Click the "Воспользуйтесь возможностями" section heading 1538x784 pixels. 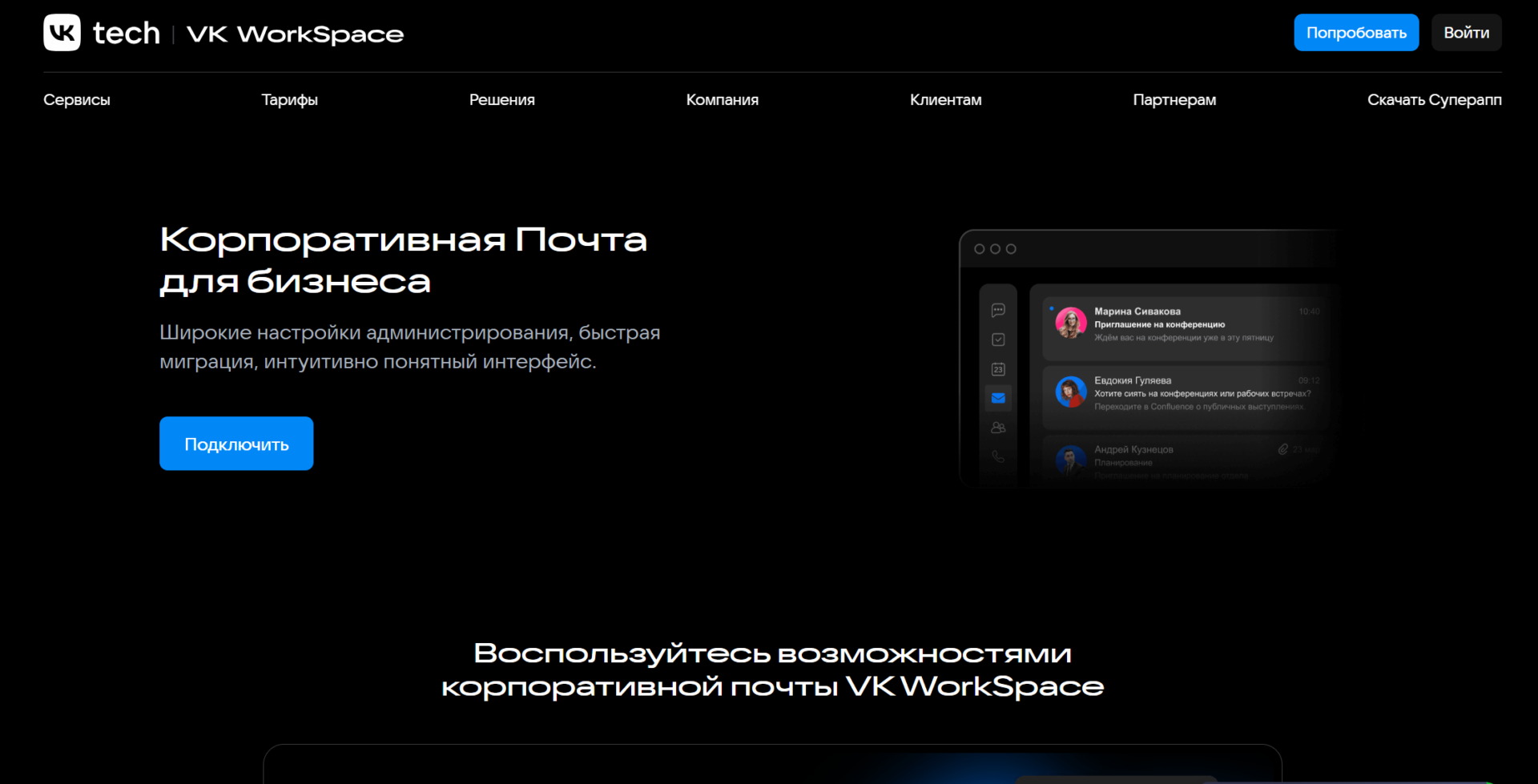point(773,669)
